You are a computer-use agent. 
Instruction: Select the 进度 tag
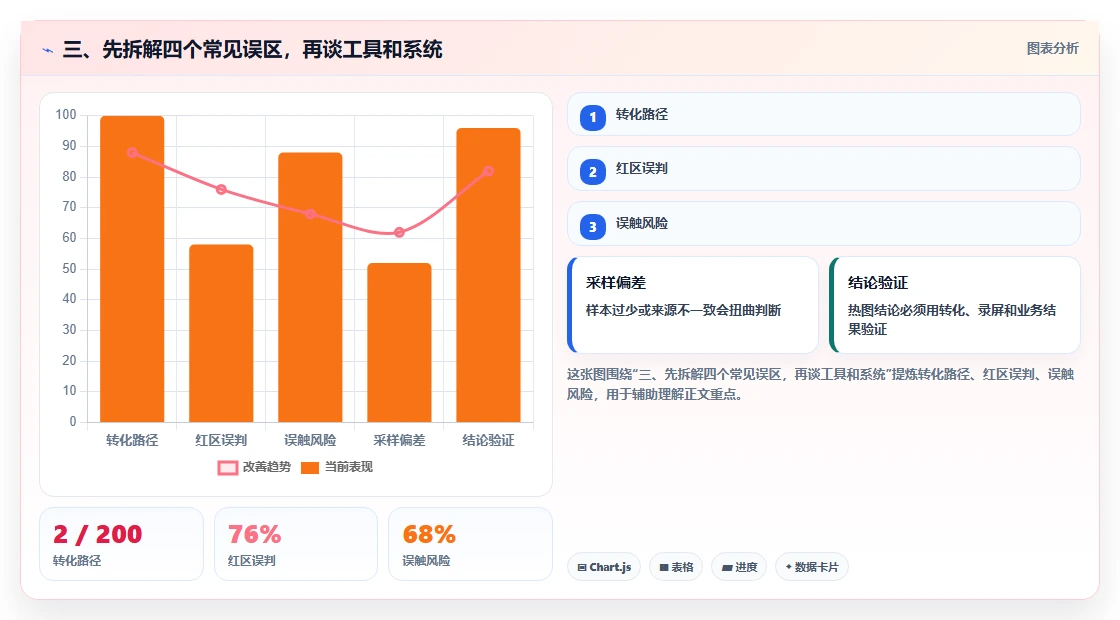click(739, 567)
